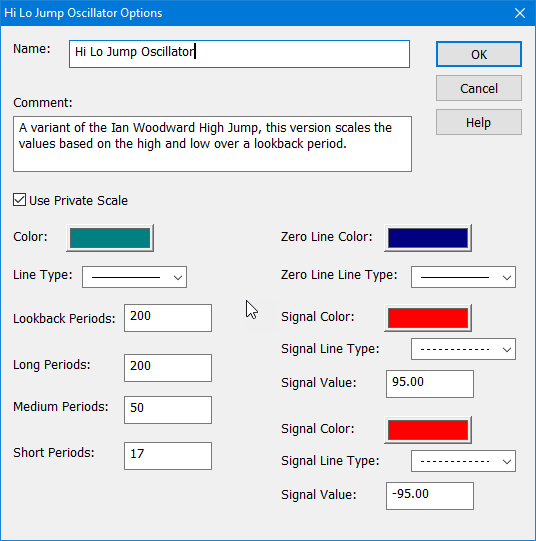Toggle the Use Private Scale checkbox

[19, 200]
